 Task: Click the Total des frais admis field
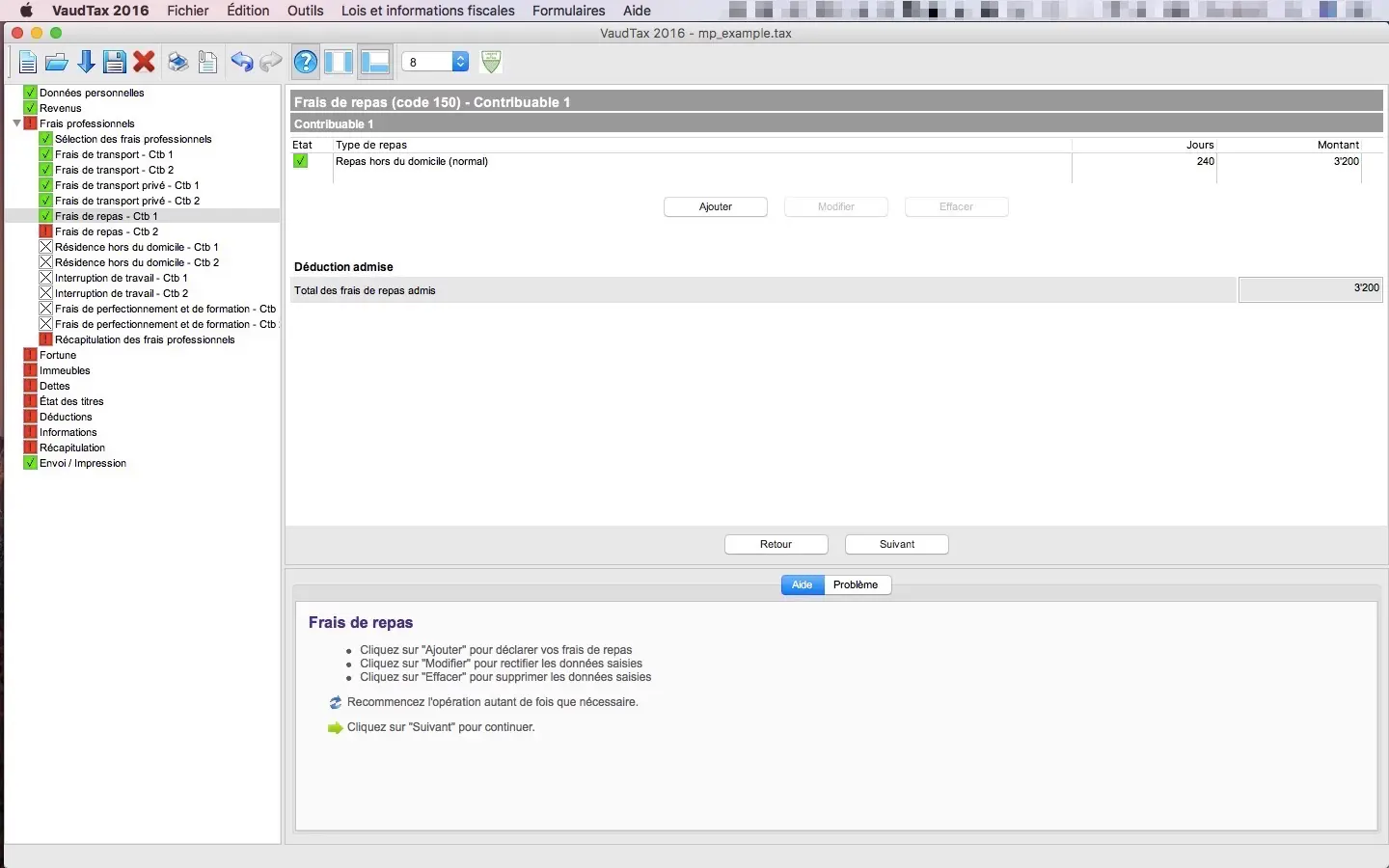point(1311,289)
